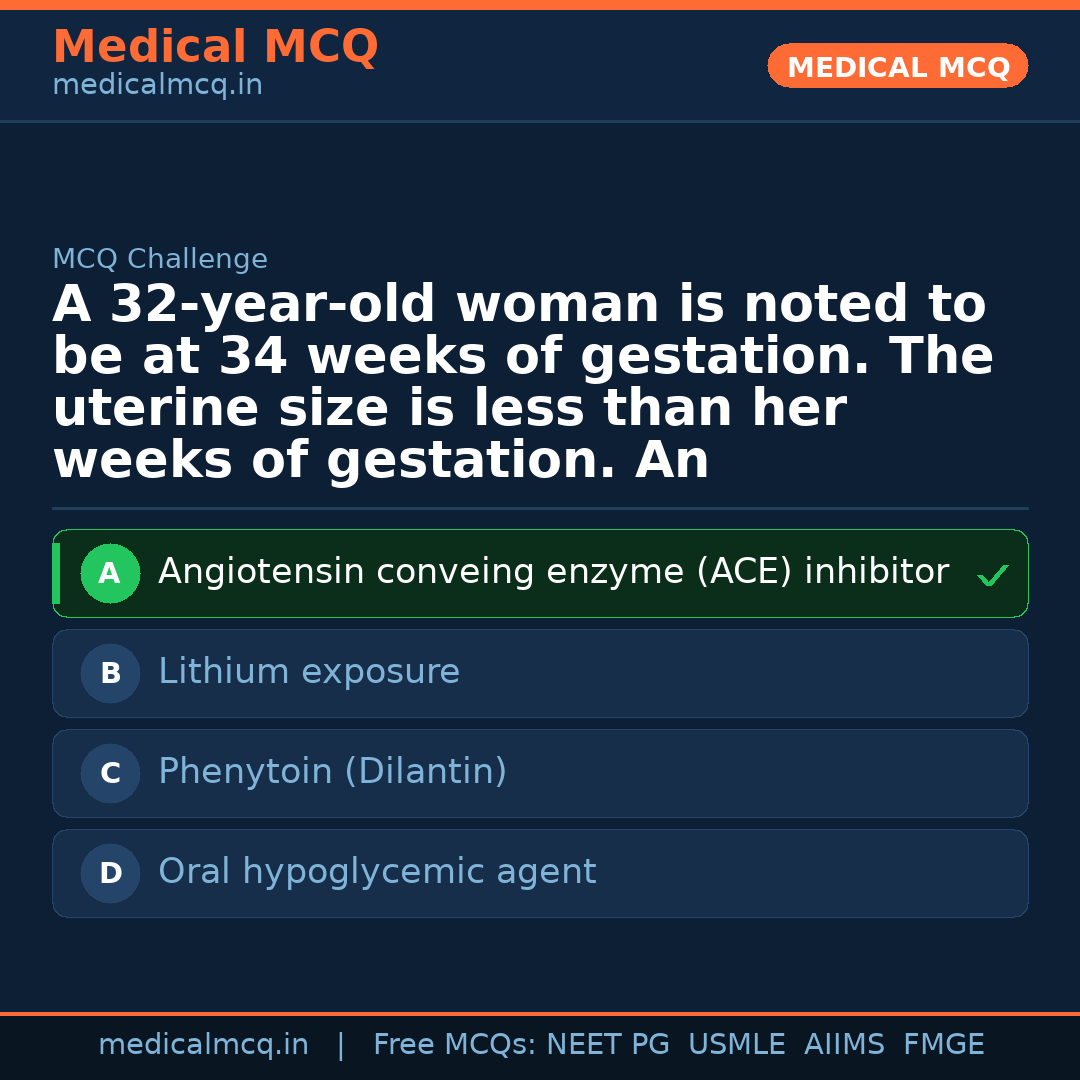This screenshot has height=1080, width=1080.
Task: Open the medicalmcq.in link in footer
Action: [x=203, y=1045]
